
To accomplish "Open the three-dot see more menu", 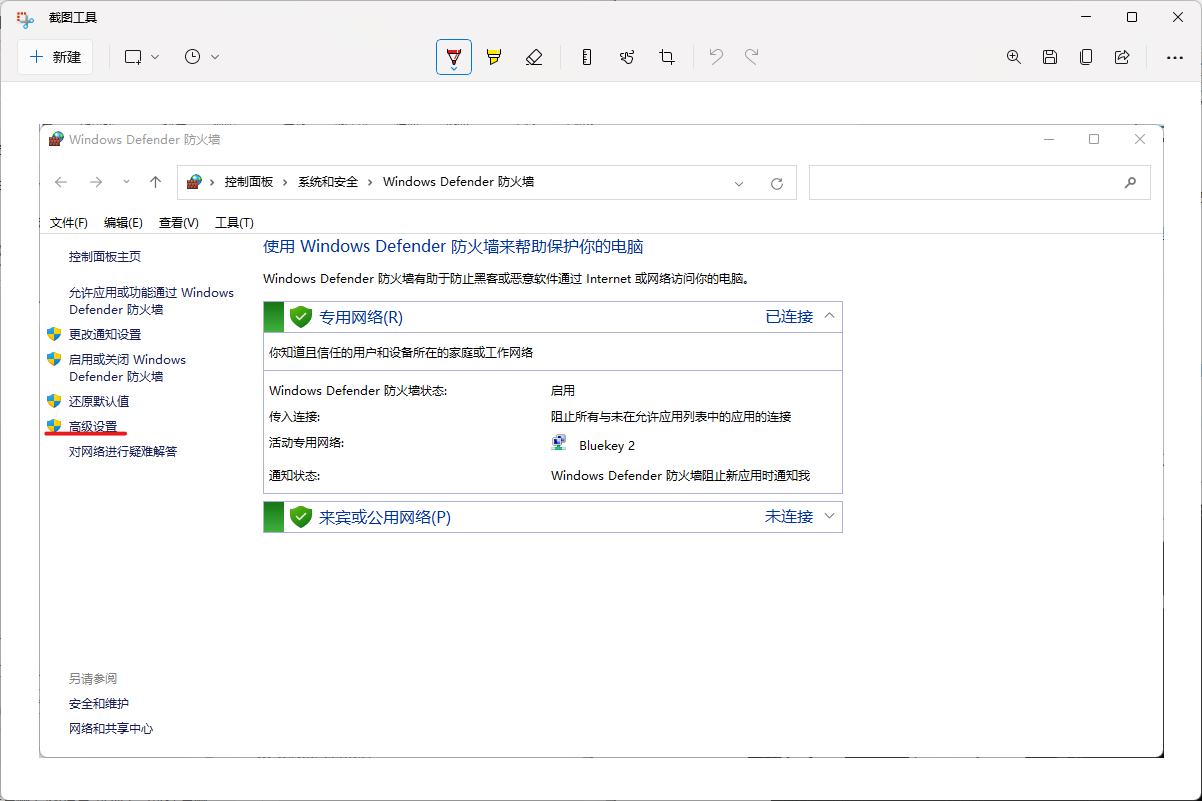I will tap(1175, 57).
